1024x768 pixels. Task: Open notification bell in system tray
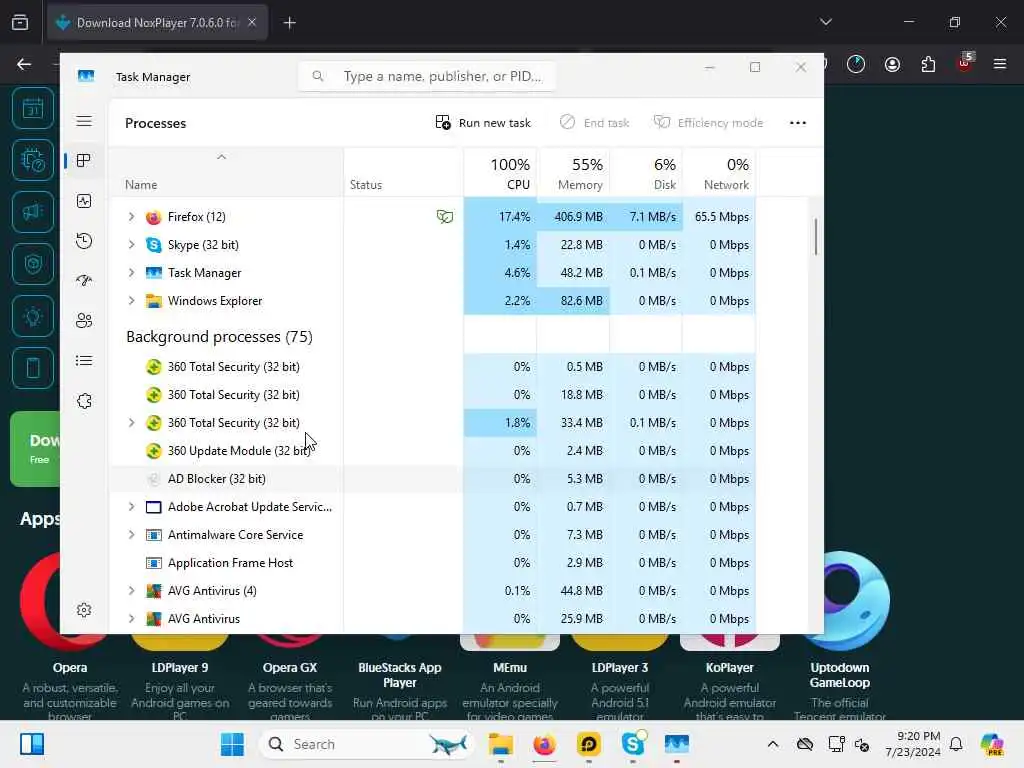point(956,744)
